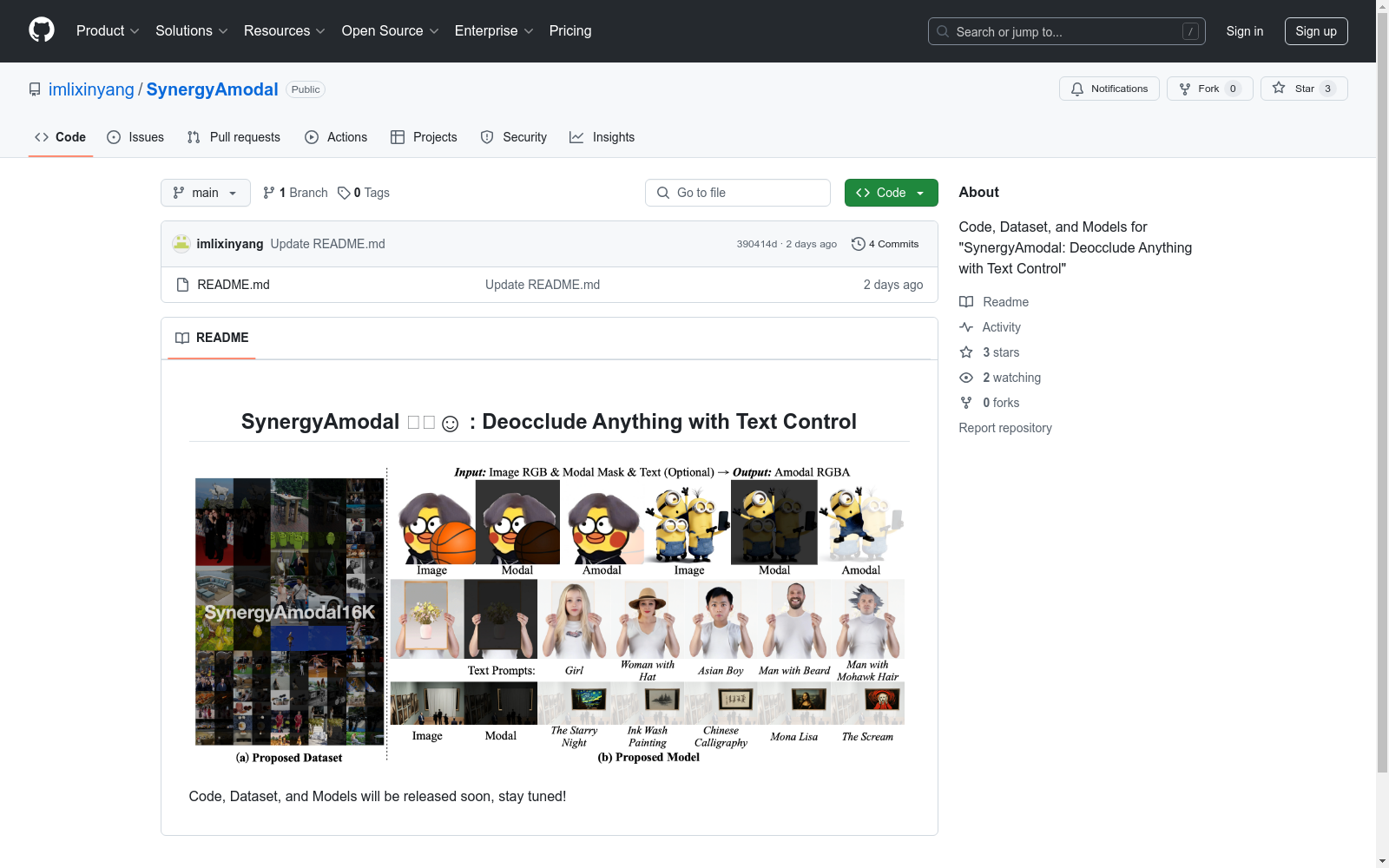Click the Notifications bell button
The width and height of the screenshot is (1389, 868).
(1109, 89)
